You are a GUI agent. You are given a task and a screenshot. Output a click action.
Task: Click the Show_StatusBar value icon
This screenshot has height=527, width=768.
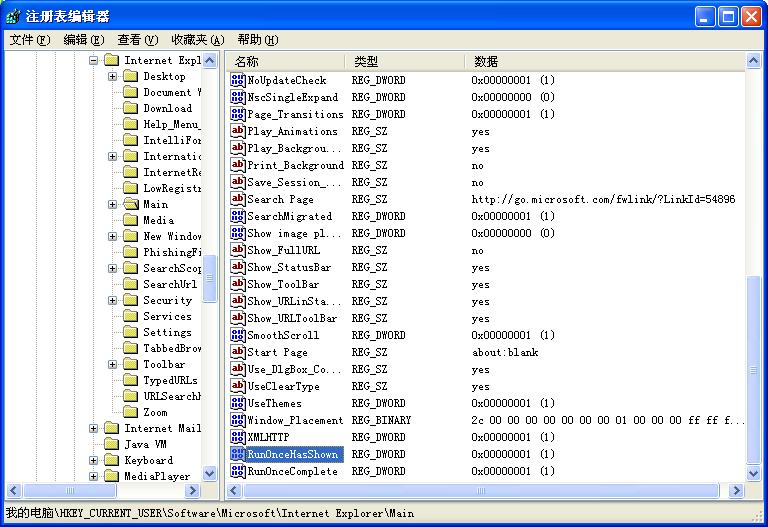click(238, 267)
